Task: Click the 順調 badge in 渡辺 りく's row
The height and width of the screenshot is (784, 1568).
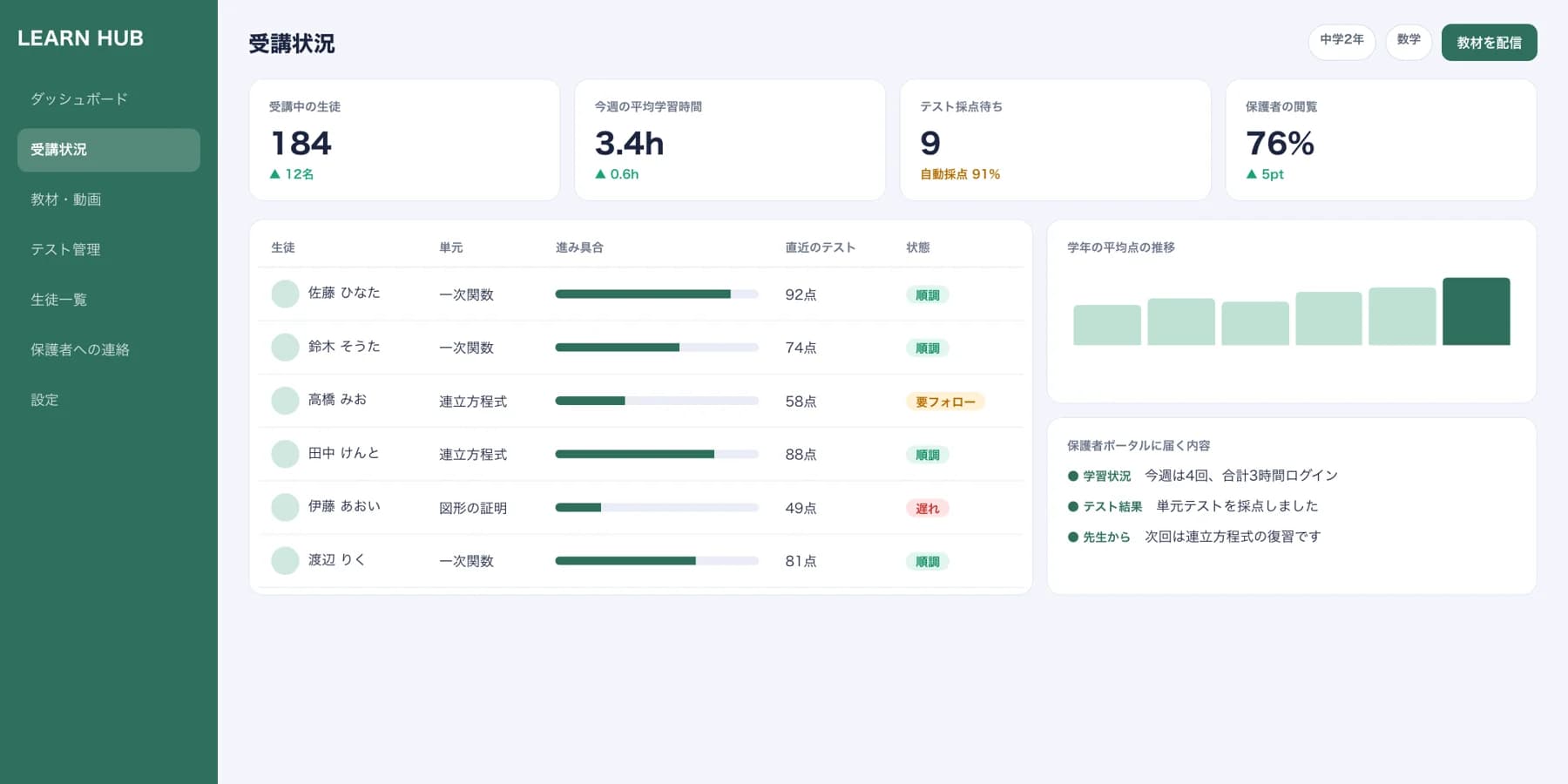Action: [x=928, y=562]
